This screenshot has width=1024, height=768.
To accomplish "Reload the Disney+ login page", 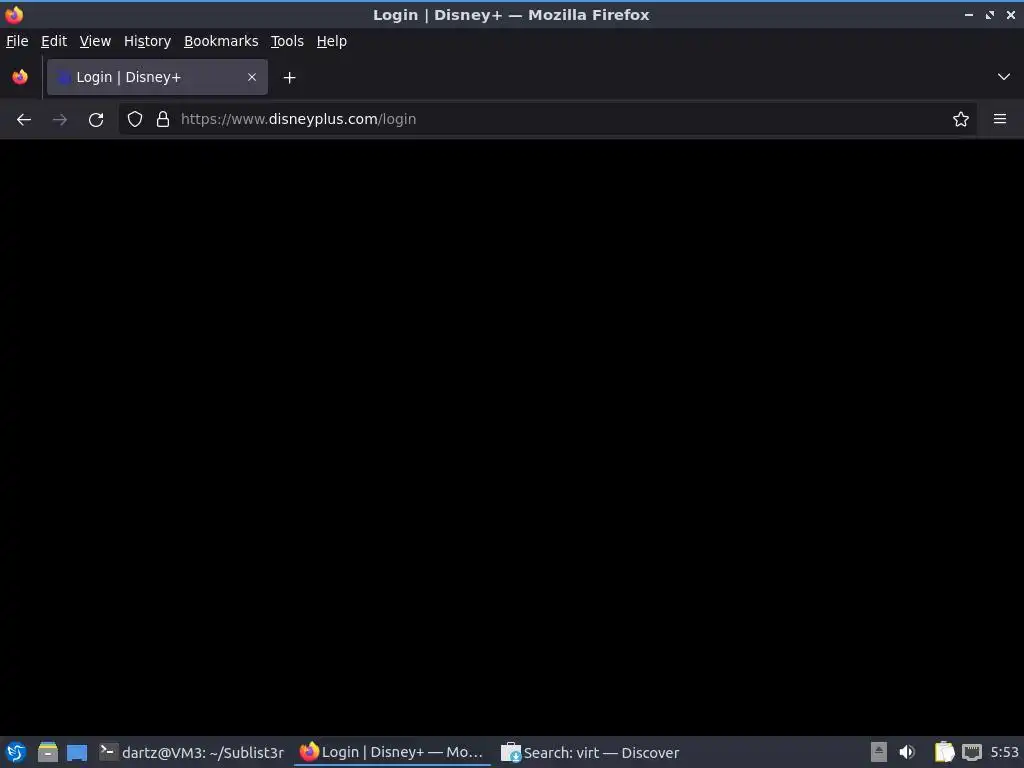I will coord(96,120).
